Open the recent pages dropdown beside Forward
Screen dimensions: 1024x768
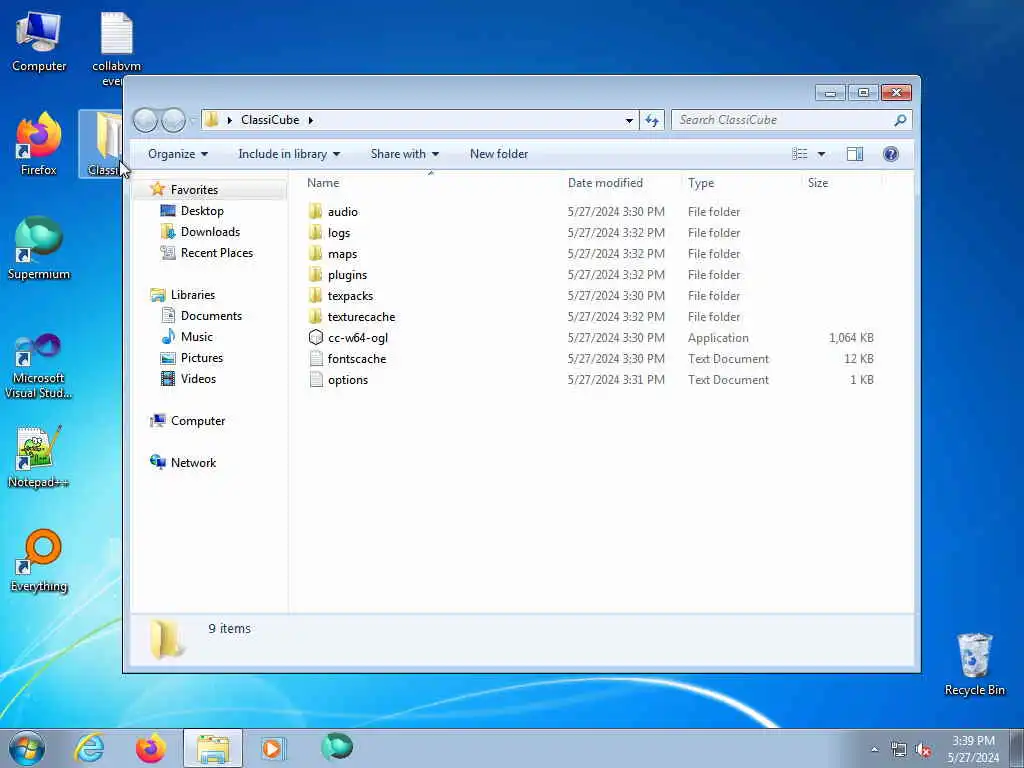192,120
